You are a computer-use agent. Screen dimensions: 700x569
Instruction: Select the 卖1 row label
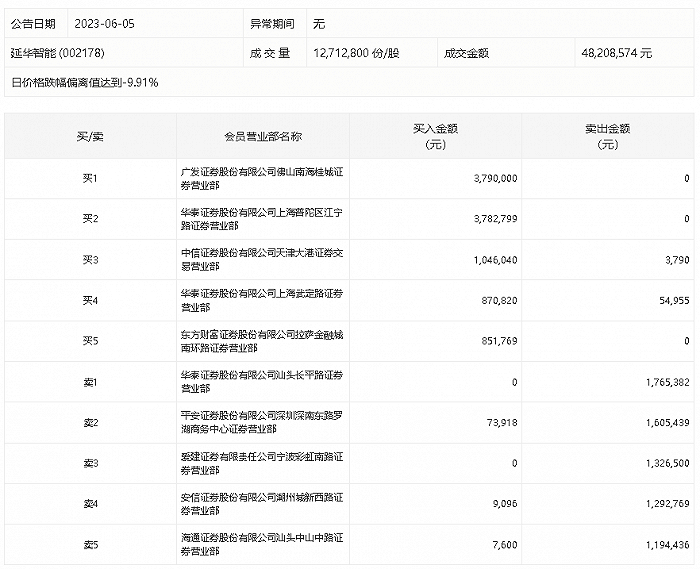click(90, 382)
